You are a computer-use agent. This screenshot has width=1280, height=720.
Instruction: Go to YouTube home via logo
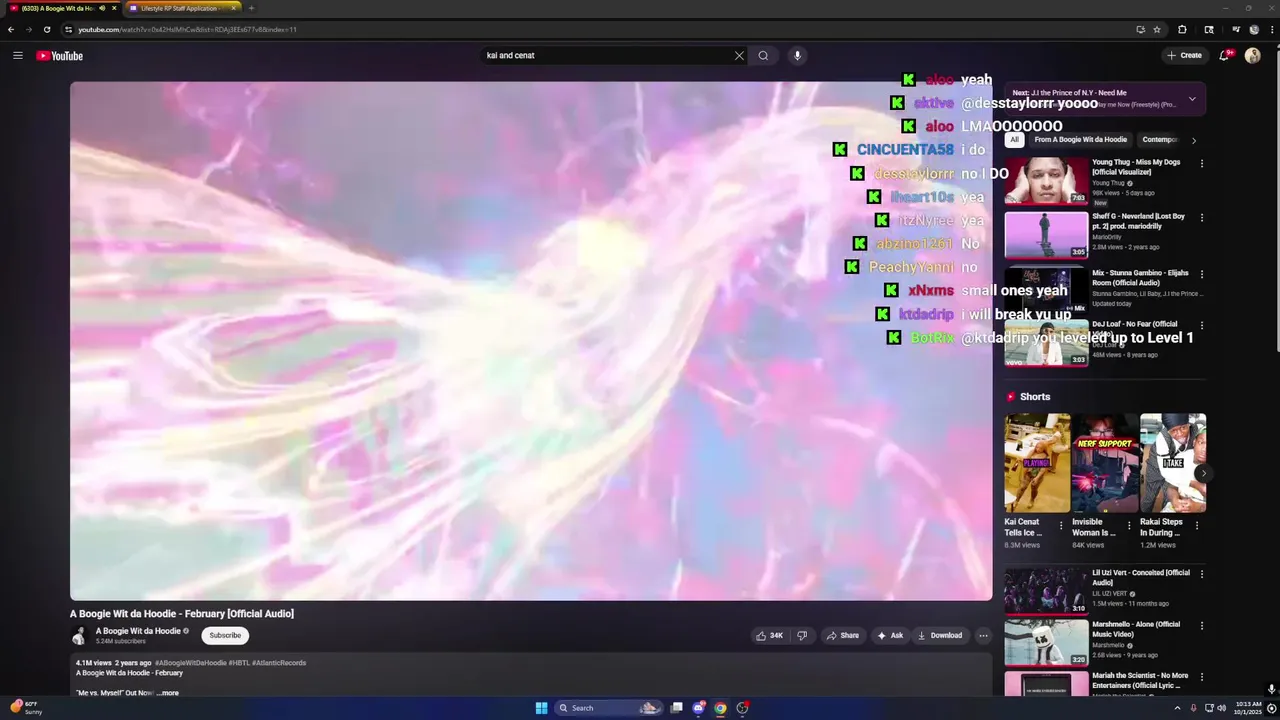pyautogui.click(x=60, y=56)
